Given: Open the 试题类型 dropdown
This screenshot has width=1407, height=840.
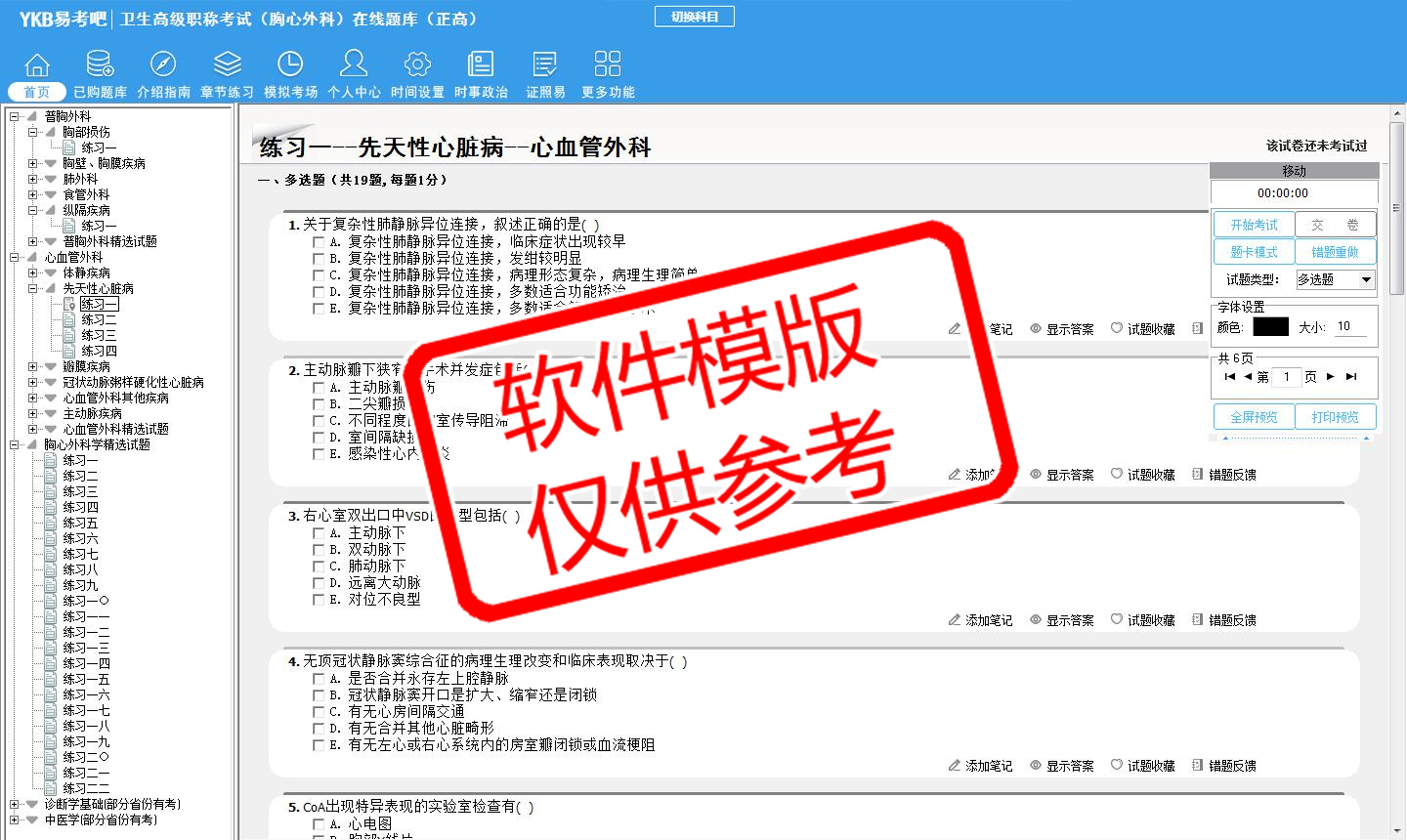Looking at the screenshot, I should tap(1366, 280).
